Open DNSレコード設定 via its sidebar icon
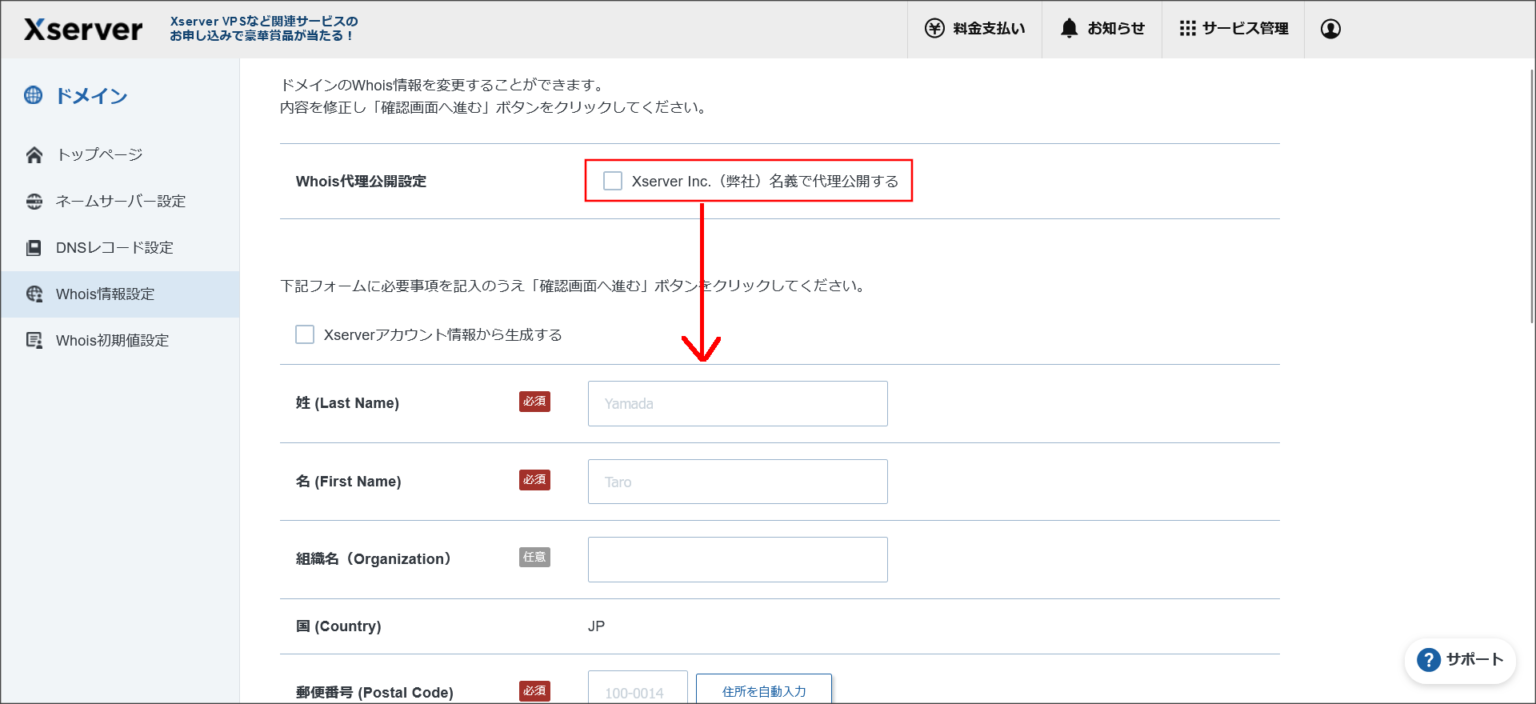Image resolution: width=1536 pixels, height=704 pixels. pos(35,247)
